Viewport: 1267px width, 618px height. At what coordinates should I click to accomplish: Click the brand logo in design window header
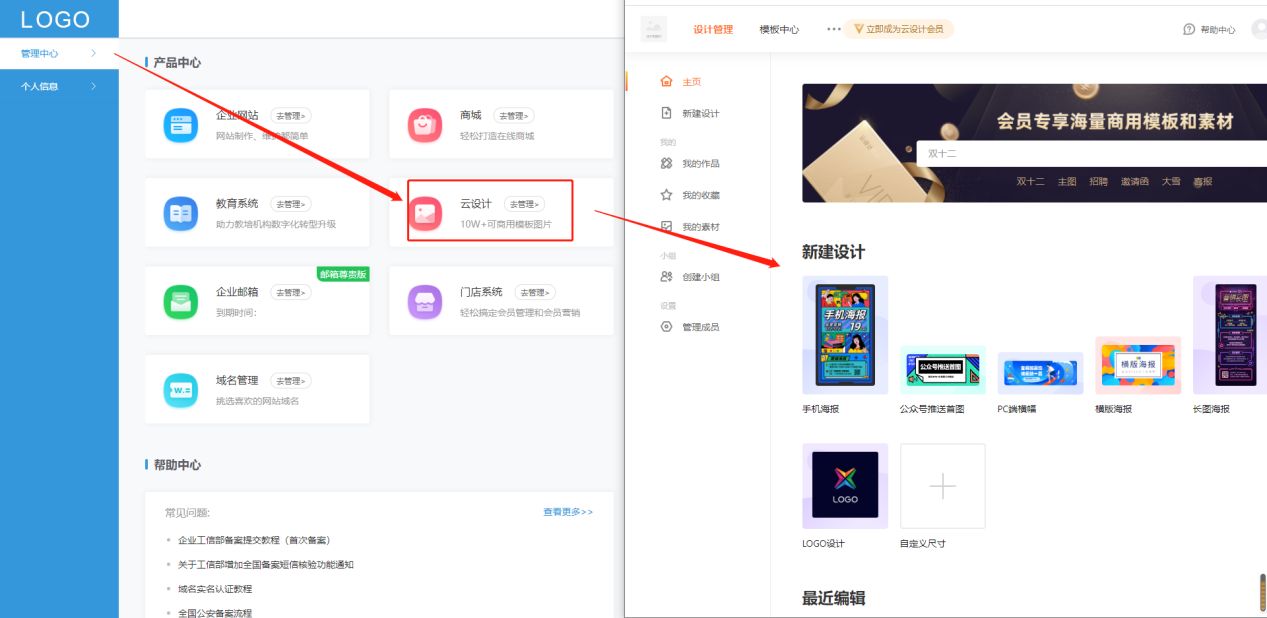point(654,29)
